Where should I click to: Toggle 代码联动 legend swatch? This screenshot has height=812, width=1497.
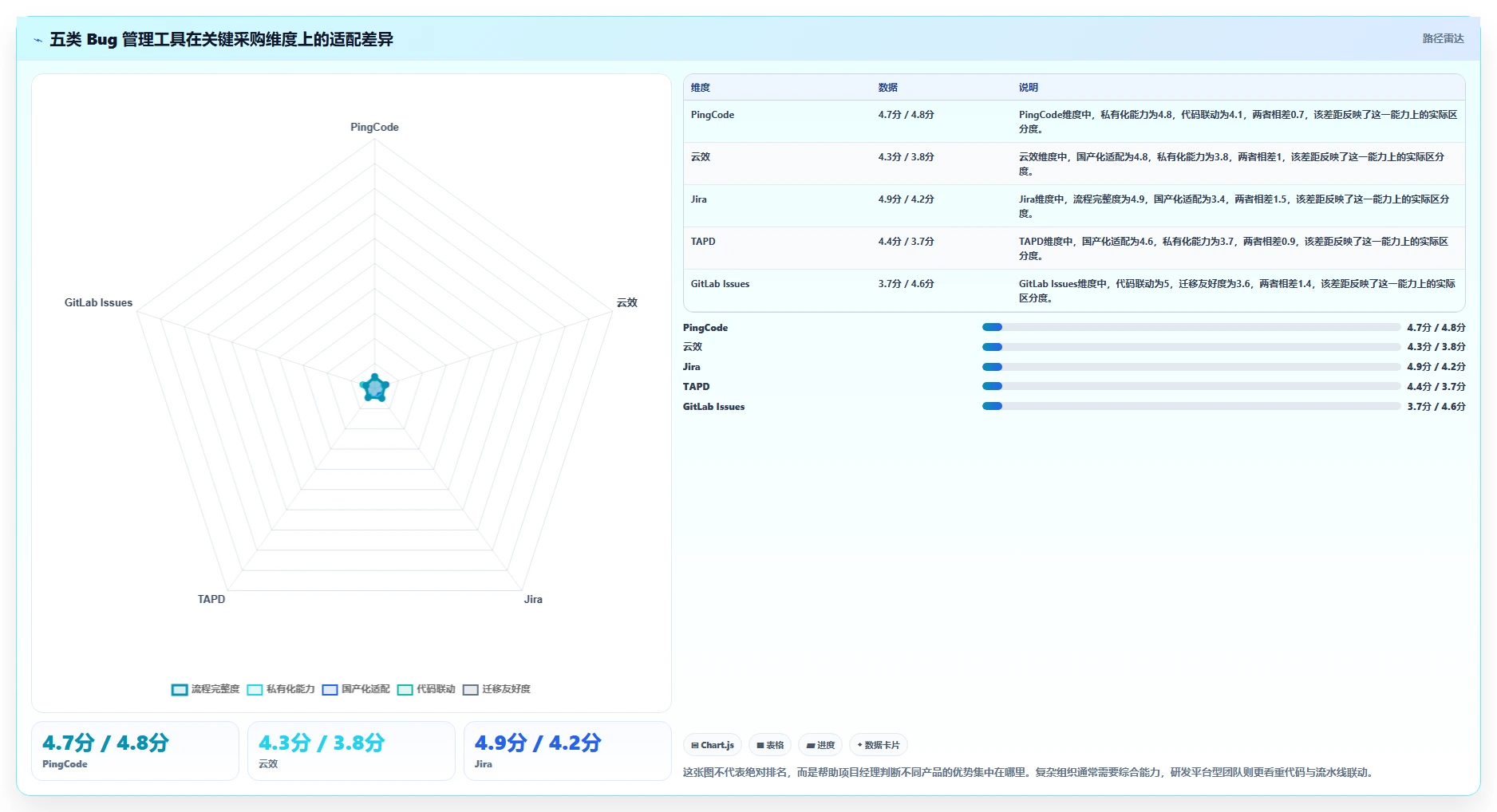pos(405,690)
